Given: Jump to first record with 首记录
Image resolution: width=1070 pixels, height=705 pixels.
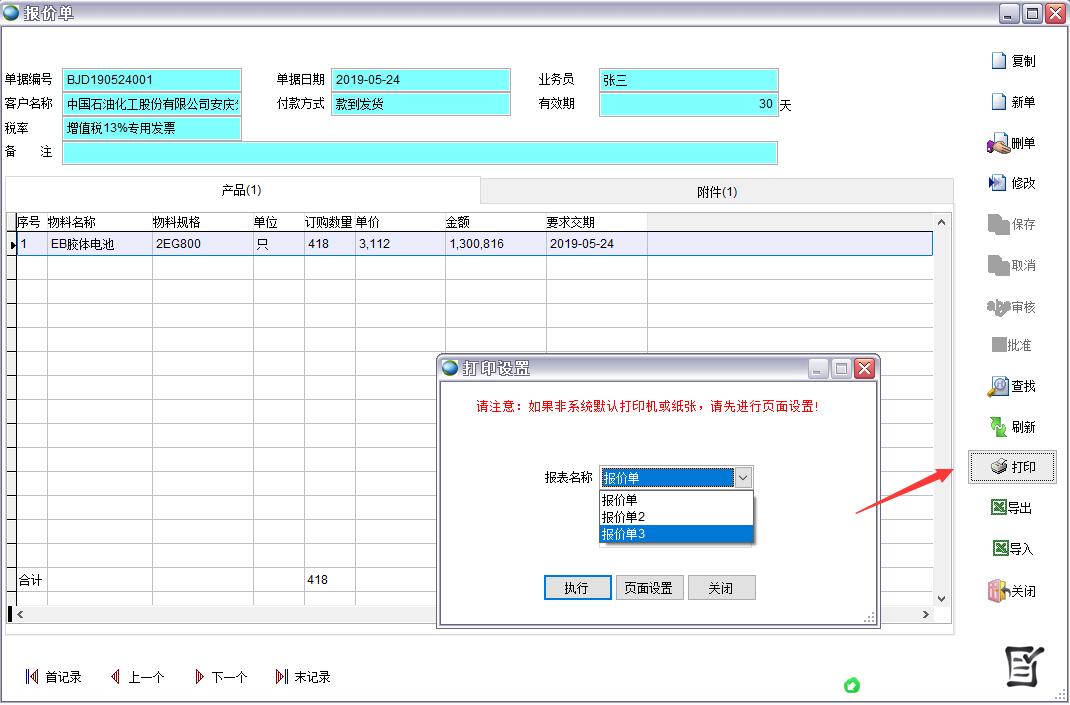Looking at the screenshot, I should [53, 677].
